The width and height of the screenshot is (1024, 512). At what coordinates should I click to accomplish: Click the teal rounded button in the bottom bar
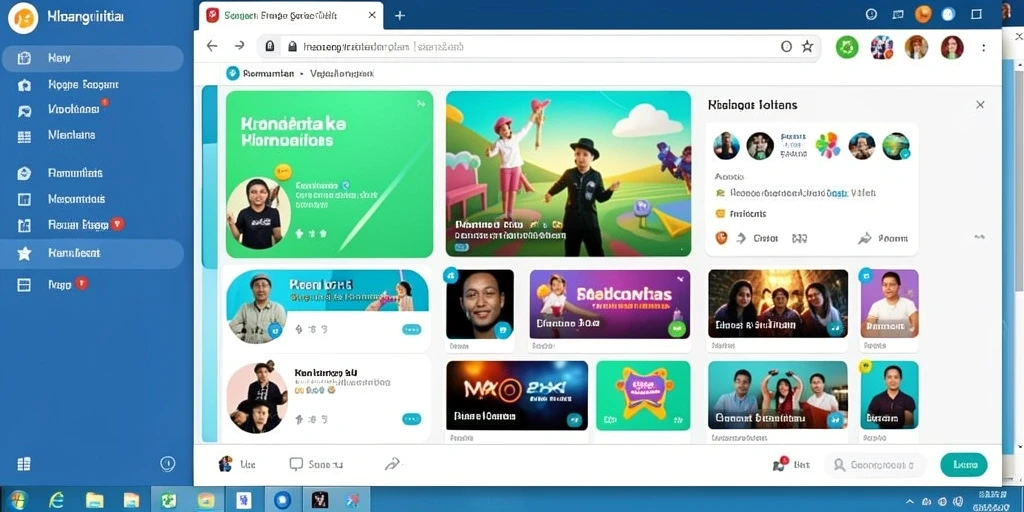(x=964, y=464)
